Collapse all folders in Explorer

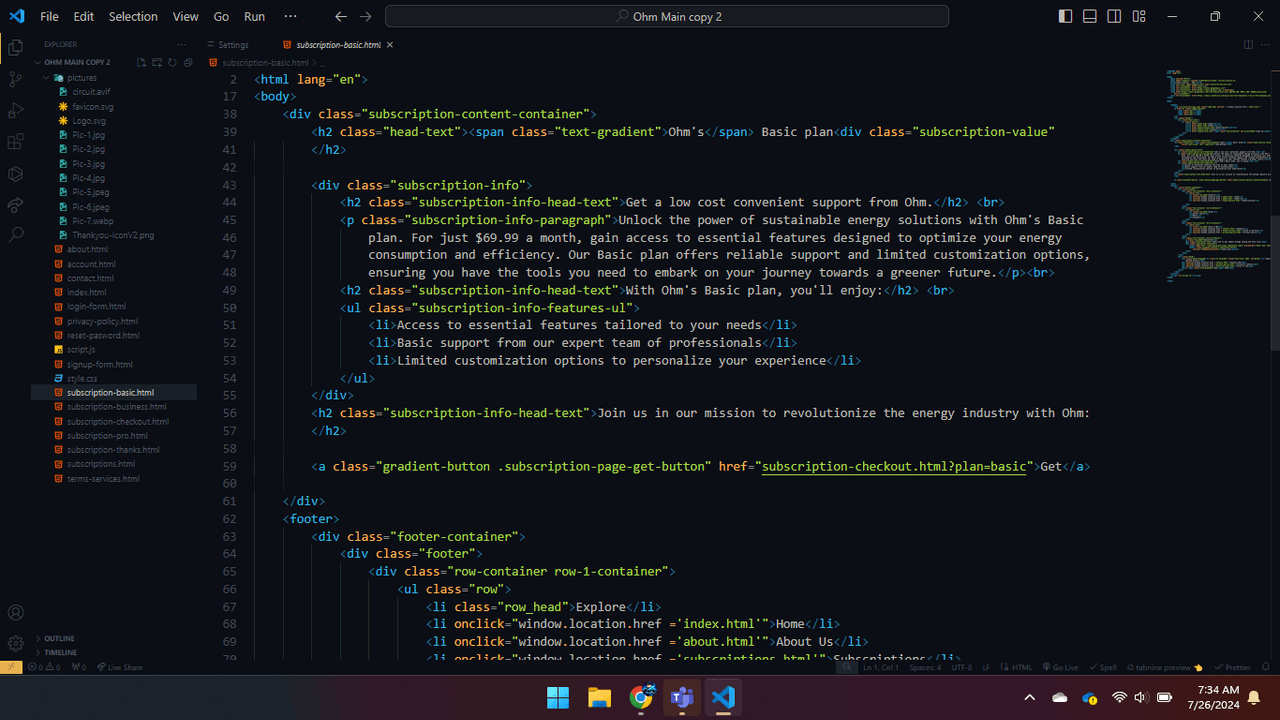pyautogui.click(x=188, y=62)
